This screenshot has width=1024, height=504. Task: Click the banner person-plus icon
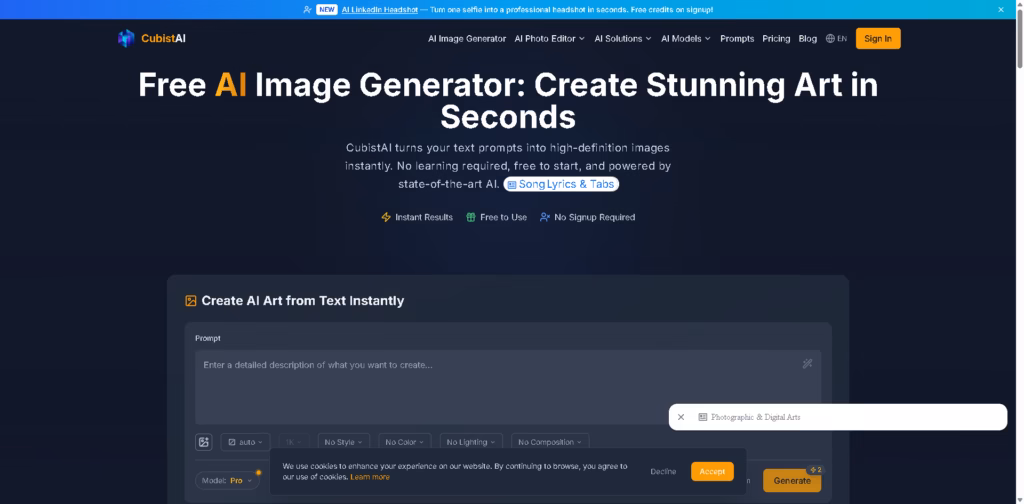point(308,10)
